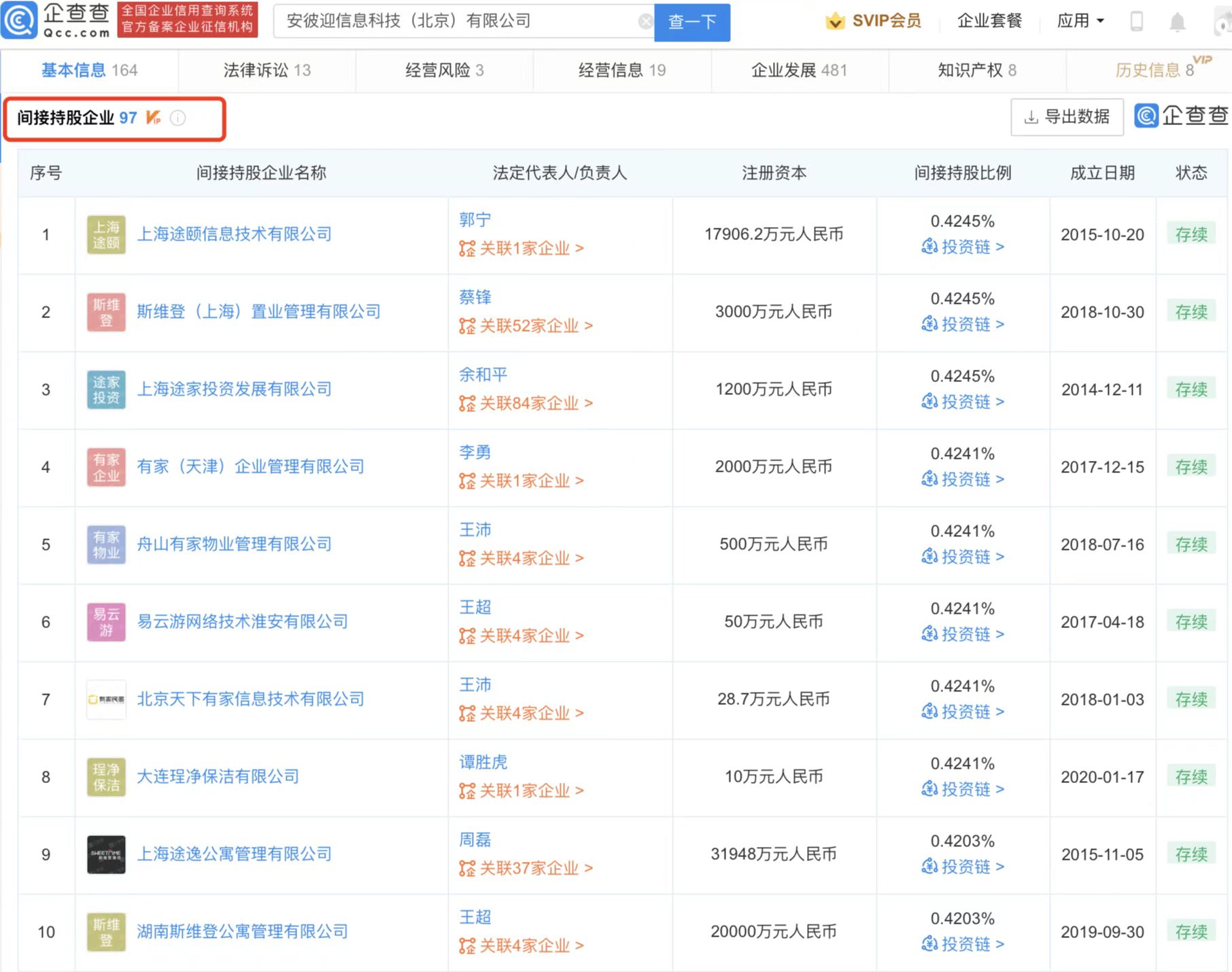Select registered capital 17906.2万元人民币
This screenshot has width=1232, height=972.
[x=774, y=235]
